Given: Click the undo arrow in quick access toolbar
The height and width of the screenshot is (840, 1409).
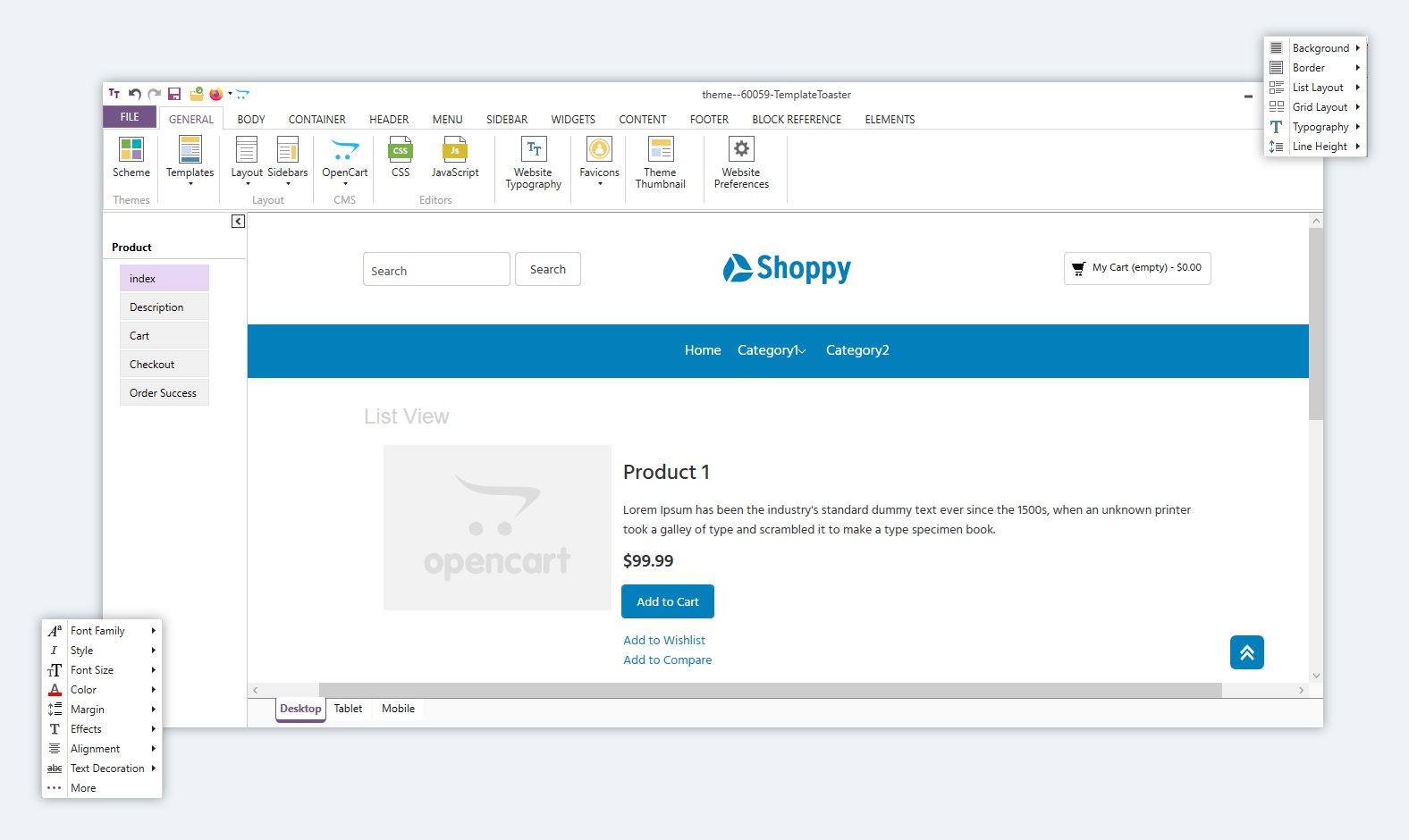Looking at the screenshot, I should (135, 94).
